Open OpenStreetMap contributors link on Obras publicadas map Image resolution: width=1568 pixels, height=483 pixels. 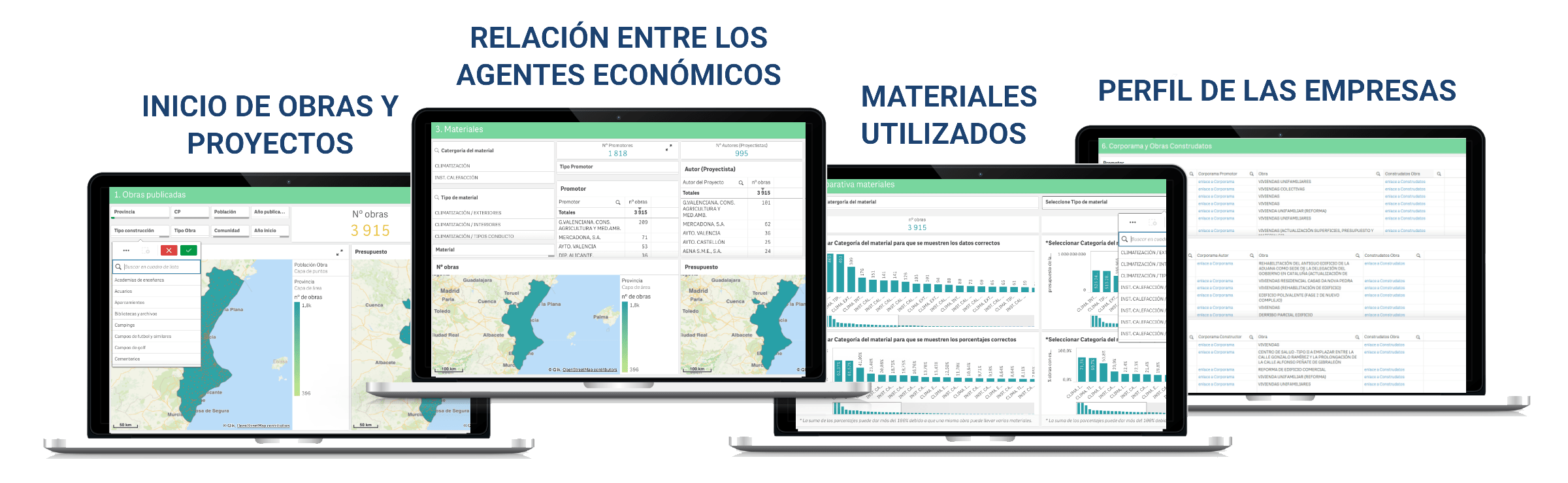(263, 425)
